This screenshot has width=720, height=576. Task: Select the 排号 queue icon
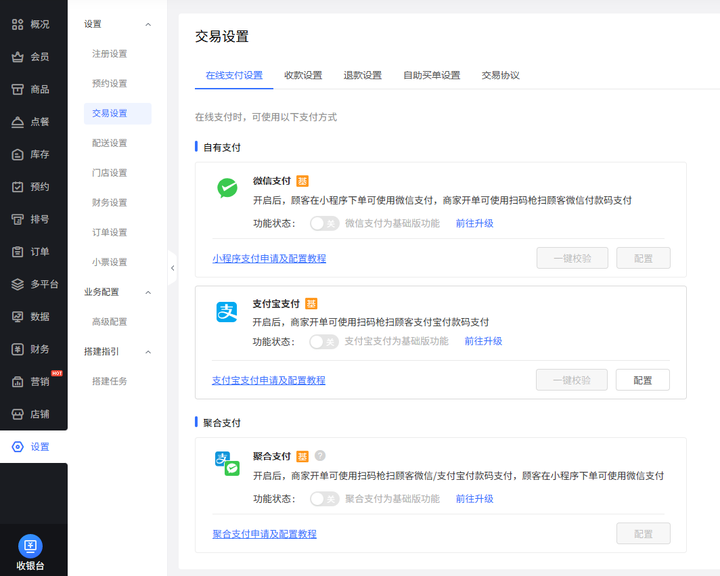(x=17, y=220)
